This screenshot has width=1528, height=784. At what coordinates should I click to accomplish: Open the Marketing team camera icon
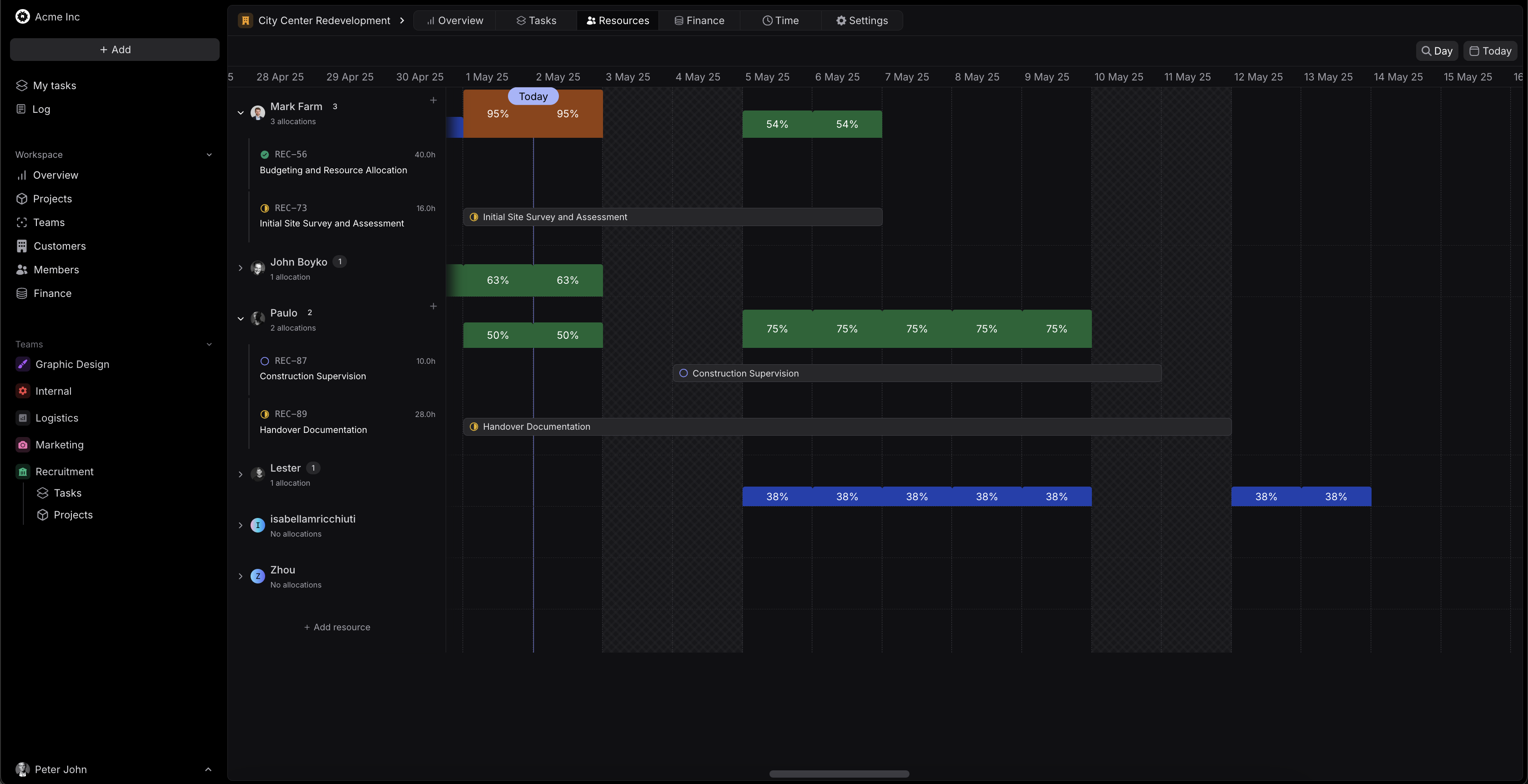pos(23,445)
